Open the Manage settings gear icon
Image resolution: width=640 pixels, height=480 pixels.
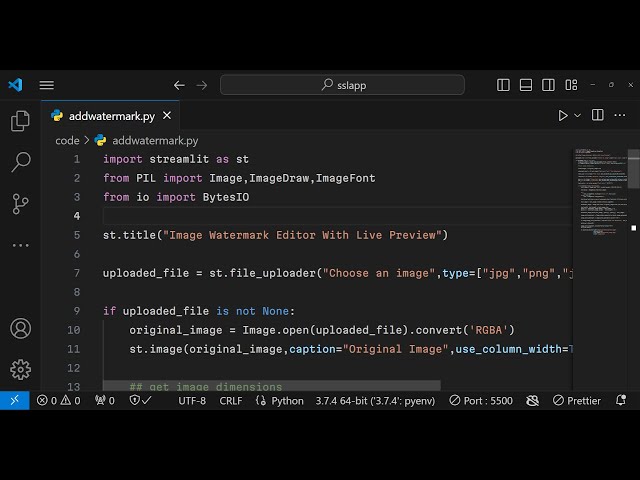(x=20, y=369)
